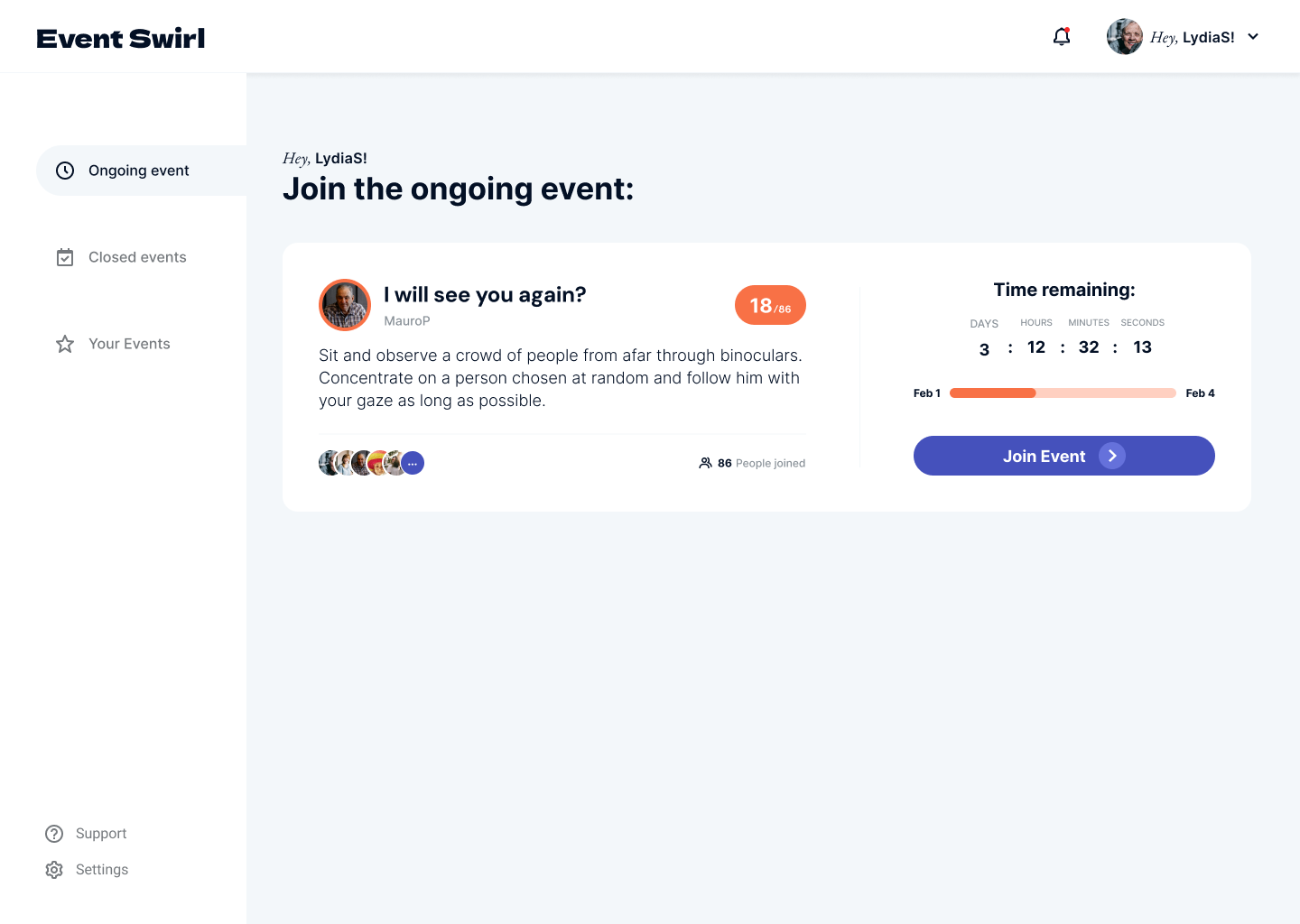
Task: Show more participants via the ellipsis bubble
Action: (x=413, y=463)
